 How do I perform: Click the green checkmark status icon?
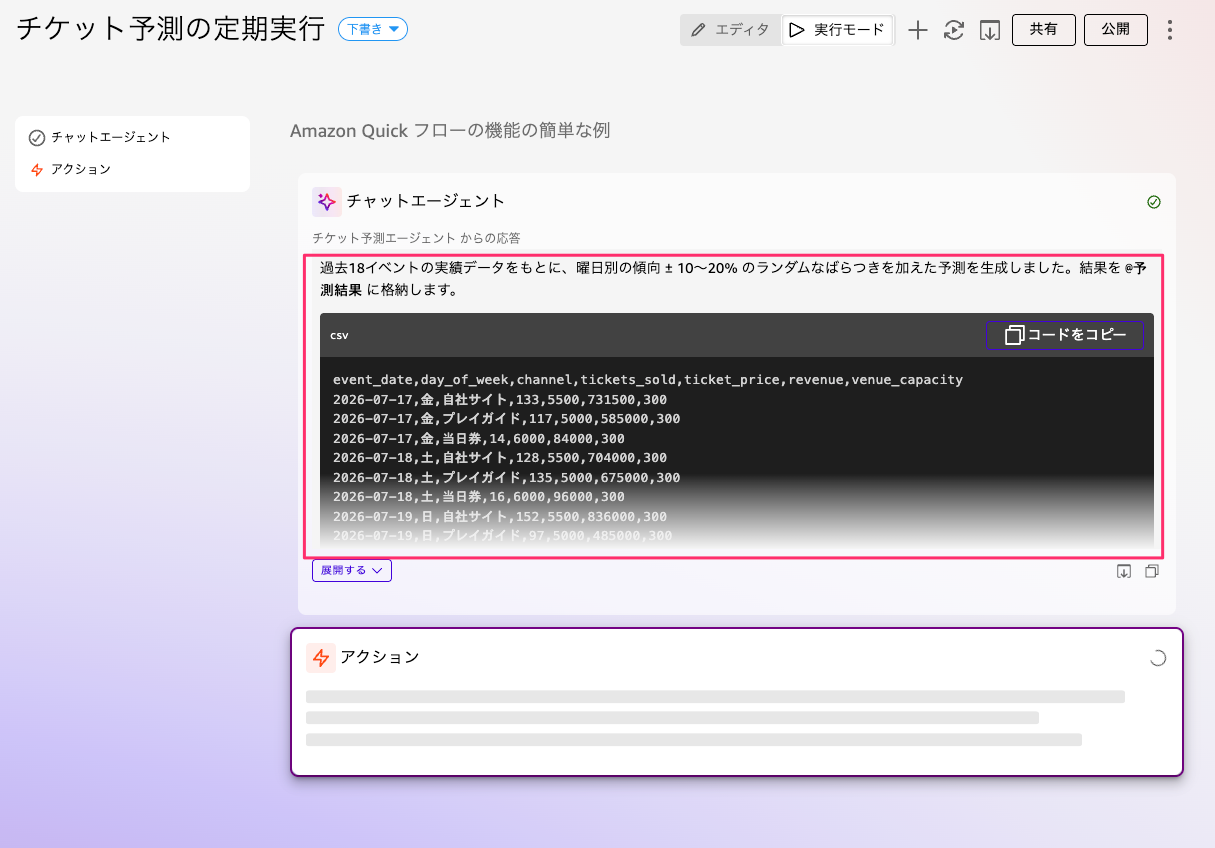point(1154,202)
